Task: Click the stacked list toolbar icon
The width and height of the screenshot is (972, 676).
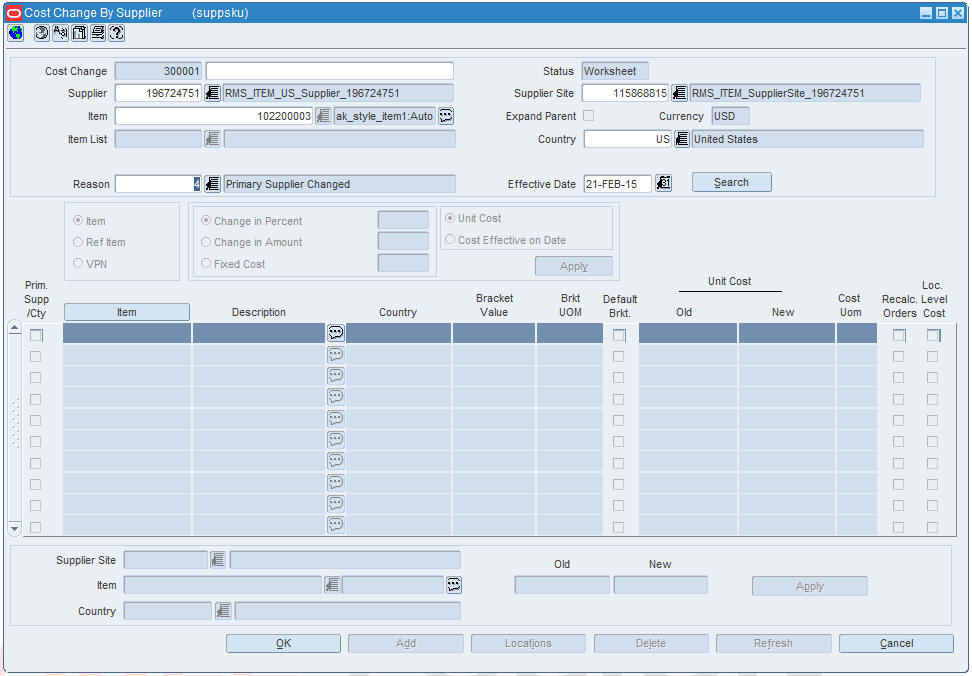Action: pyautogui.click(x=98, y=33)
